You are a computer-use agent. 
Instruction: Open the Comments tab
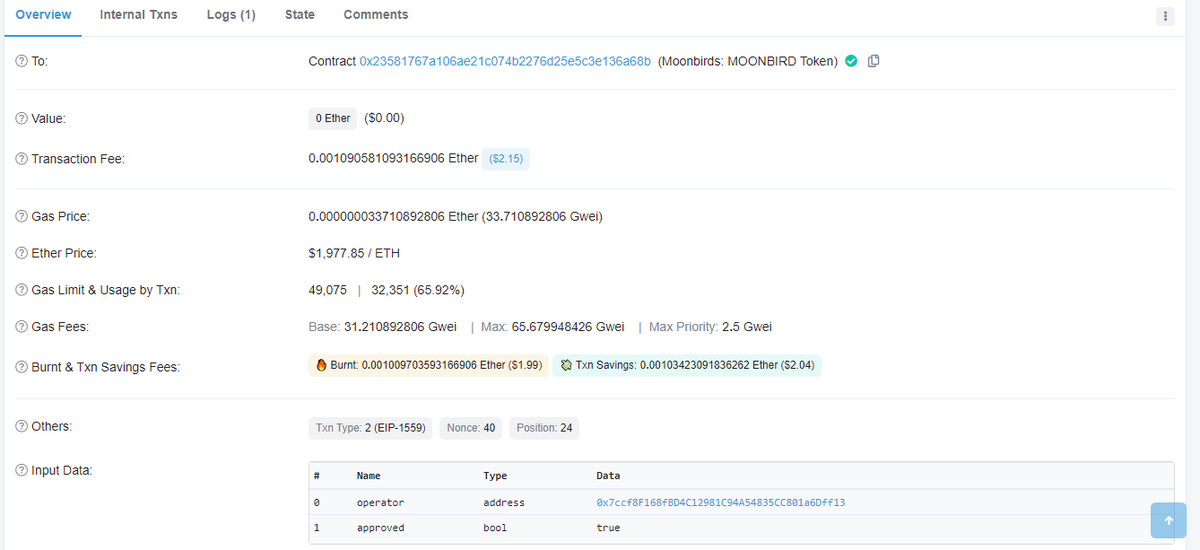[375, 15]
